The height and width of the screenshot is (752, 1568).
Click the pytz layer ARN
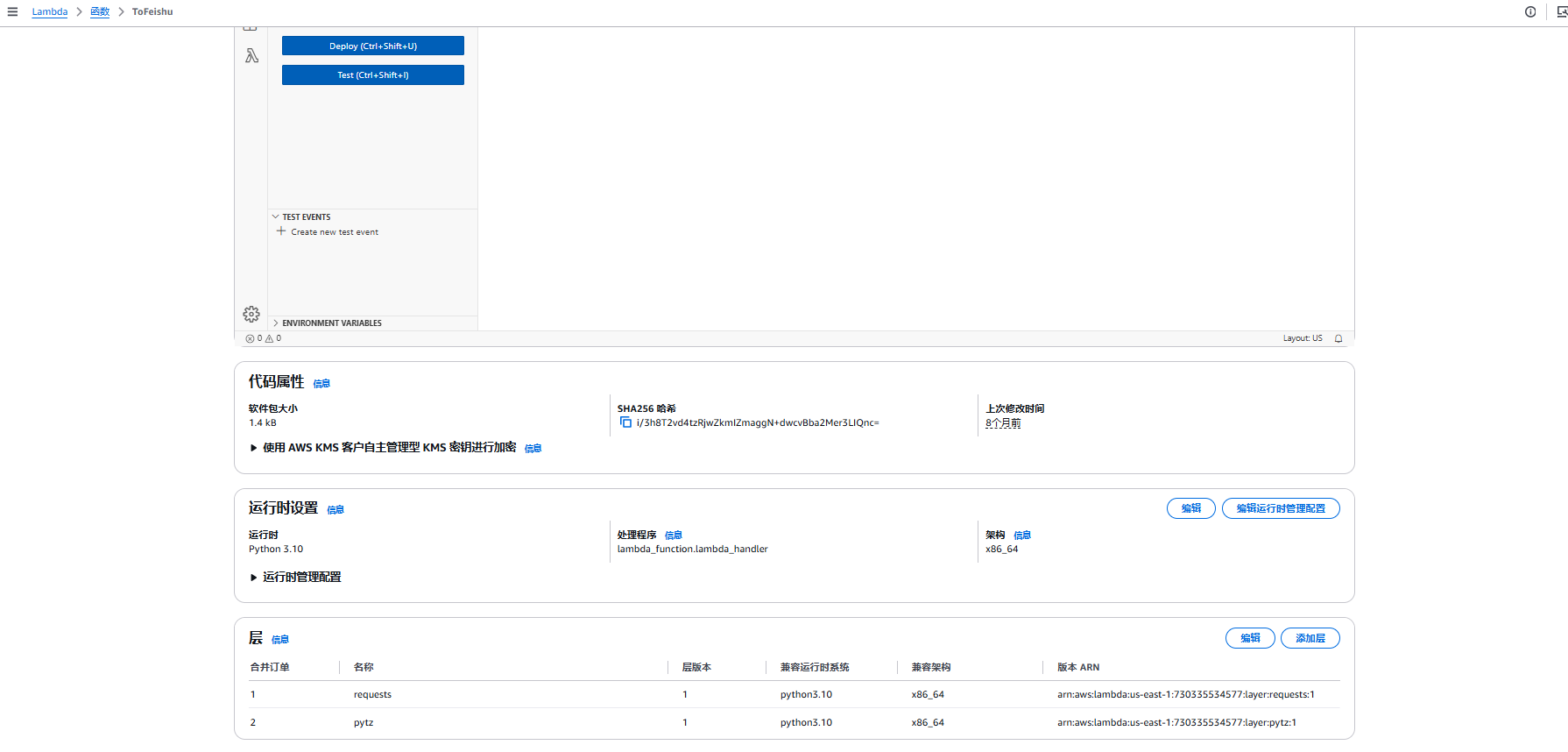click(1176, 722)
